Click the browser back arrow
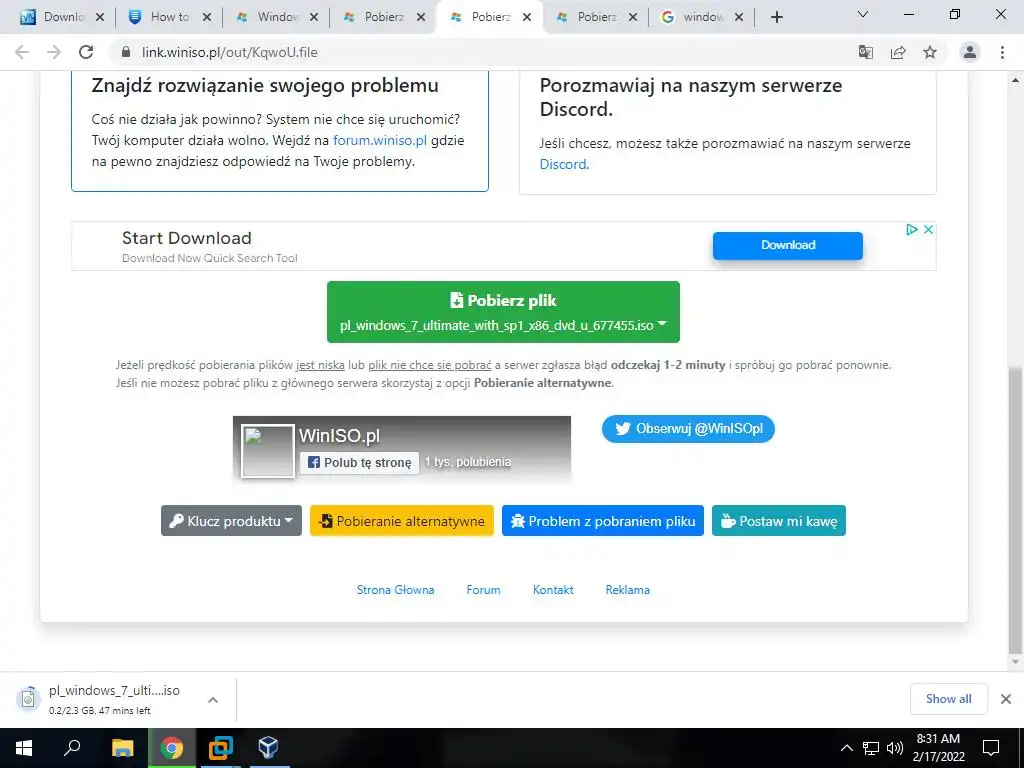Viewport: 1024px width, 768px height. (22, 52)
